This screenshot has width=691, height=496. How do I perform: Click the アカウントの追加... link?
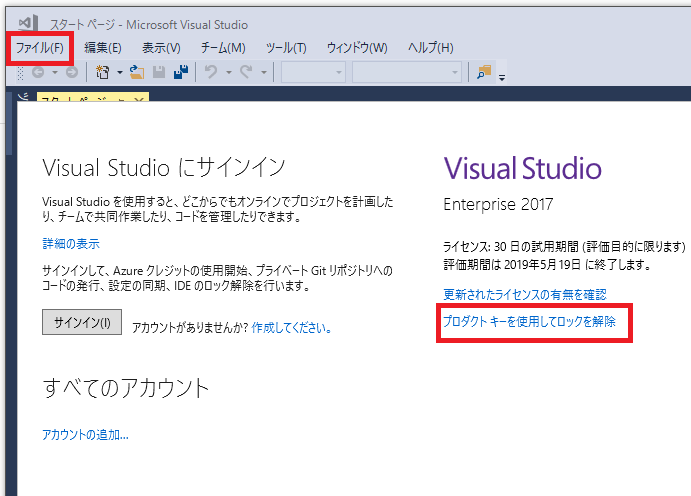pyautogui.click(x=85, y=435)
